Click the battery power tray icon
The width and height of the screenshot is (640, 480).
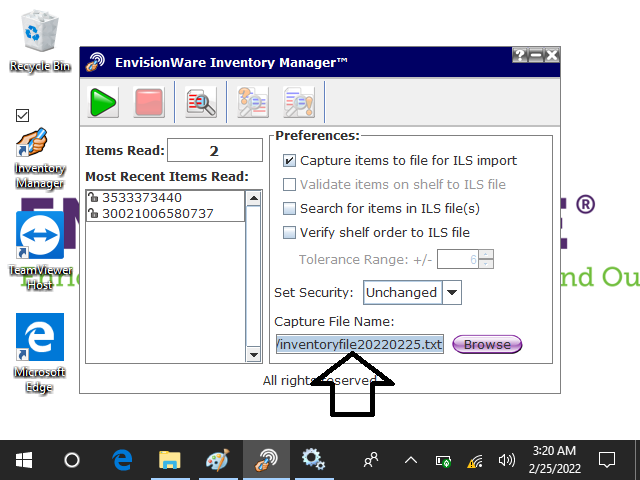click(x=443, y=461)
